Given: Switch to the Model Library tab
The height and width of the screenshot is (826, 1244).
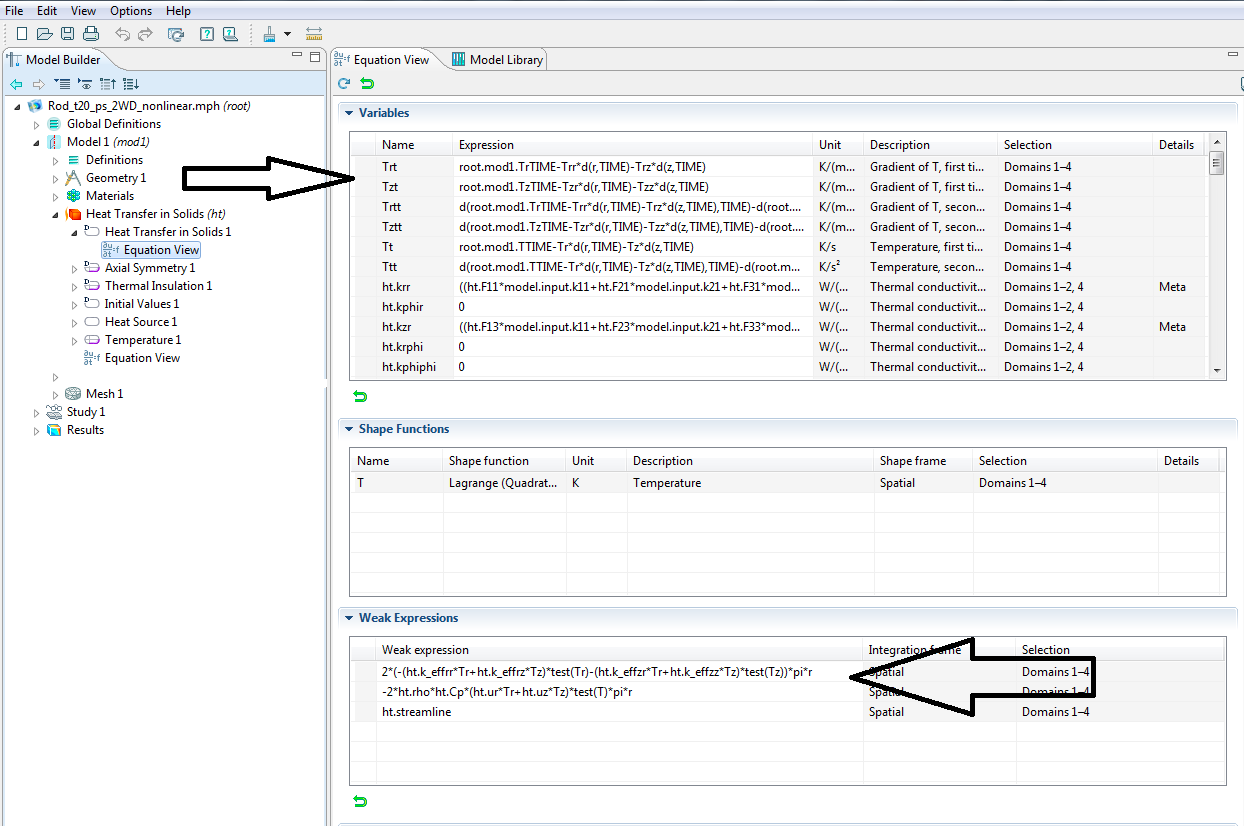Looking at the screenshot, I should click(497, 60).
